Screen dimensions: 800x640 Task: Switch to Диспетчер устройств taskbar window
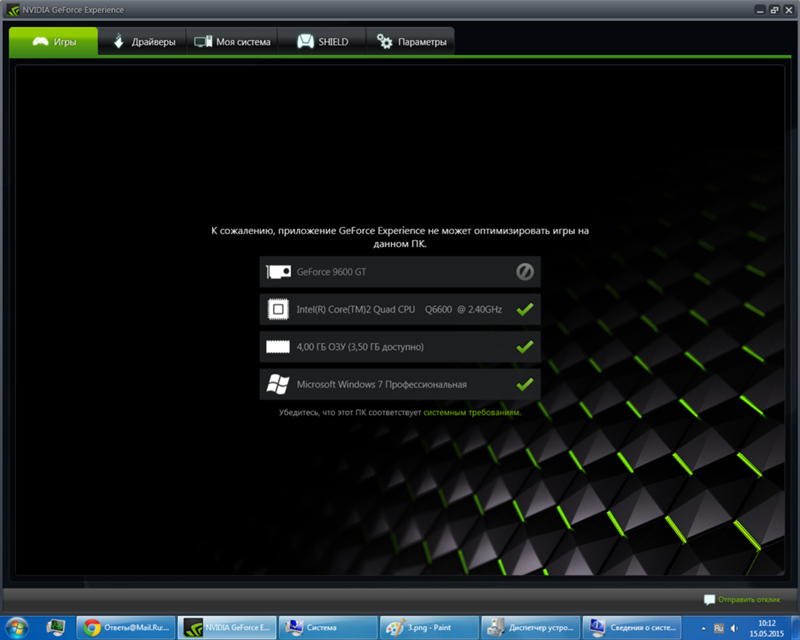point(531,628)
